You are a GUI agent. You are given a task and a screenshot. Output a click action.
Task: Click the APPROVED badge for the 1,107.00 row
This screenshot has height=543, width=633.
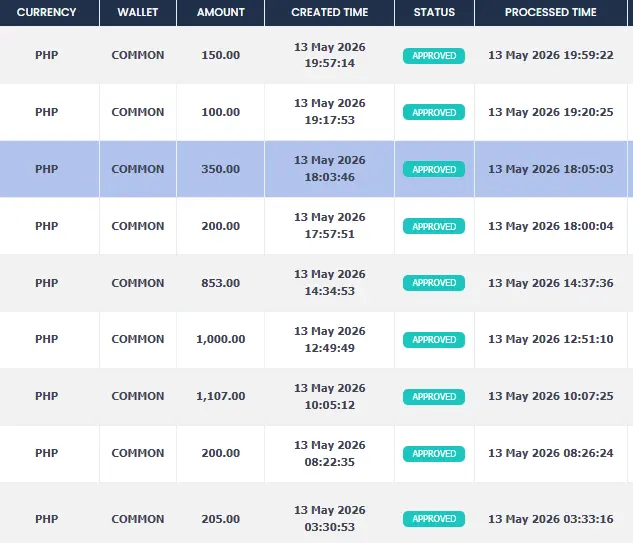tap(434, 397)
